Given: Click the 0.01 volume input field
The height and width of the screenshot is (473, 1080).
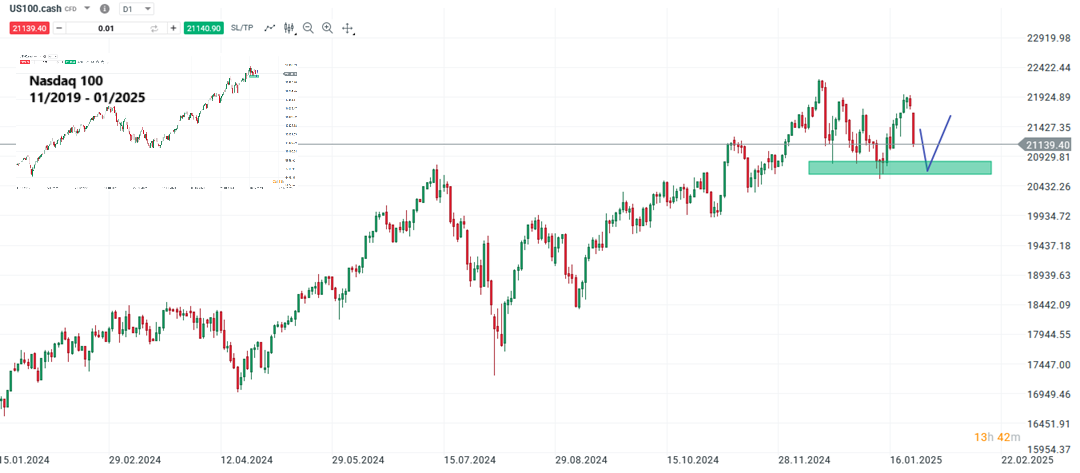Looking at the screenshot, I should pos(106,28).
